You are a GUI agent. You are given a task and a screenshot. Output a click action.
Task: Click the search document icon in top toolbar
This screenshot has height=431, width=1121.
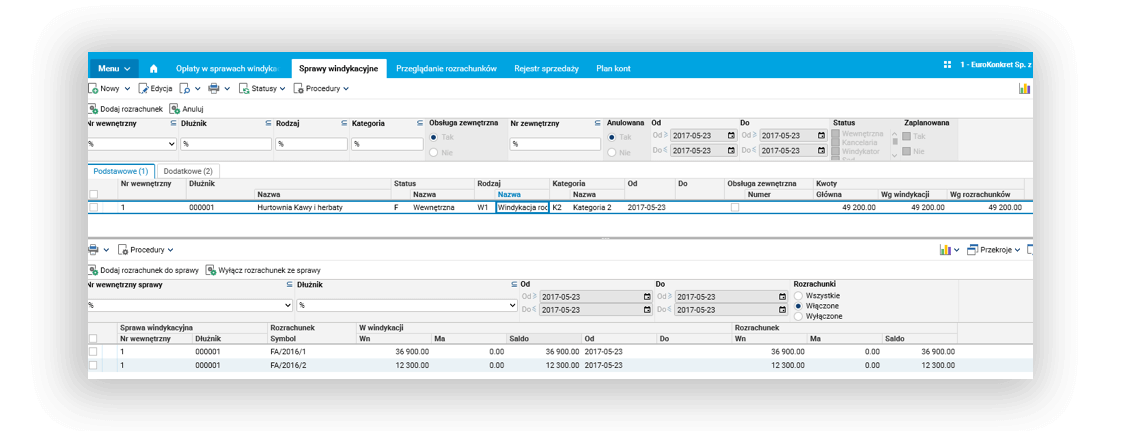[x=184, y=89]
